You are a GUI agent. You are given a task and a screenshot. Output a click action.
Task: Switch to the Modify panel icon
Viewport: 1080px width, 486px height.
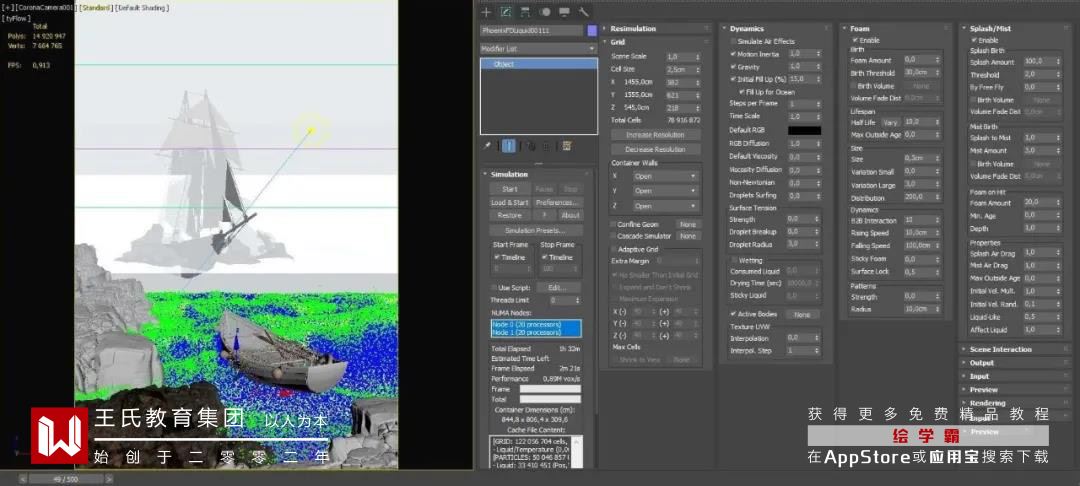(506, 12)
